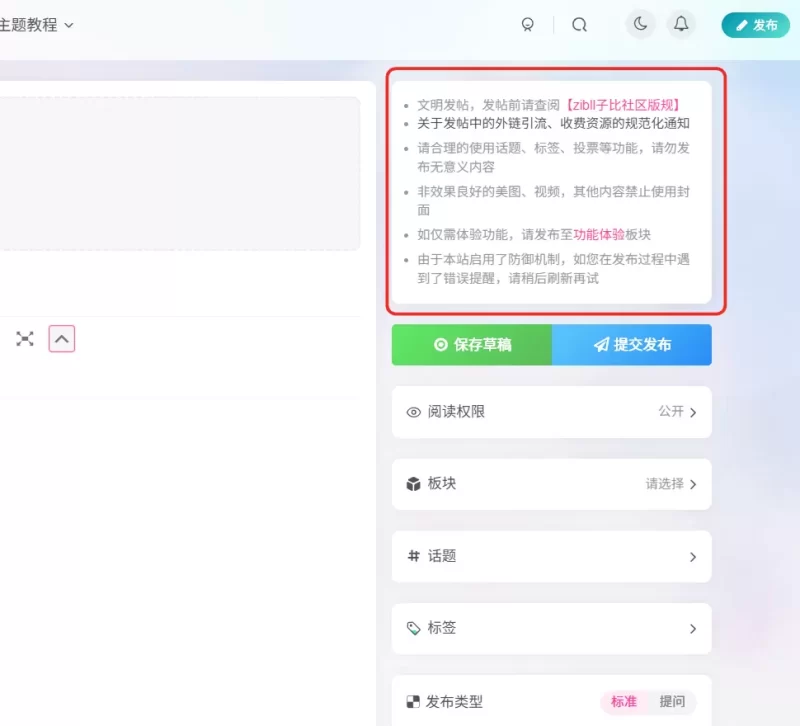This screenshot has width=800, height=726.
Task: Click the 话题 row chevron arrow
Action: [x=693, y=557]
